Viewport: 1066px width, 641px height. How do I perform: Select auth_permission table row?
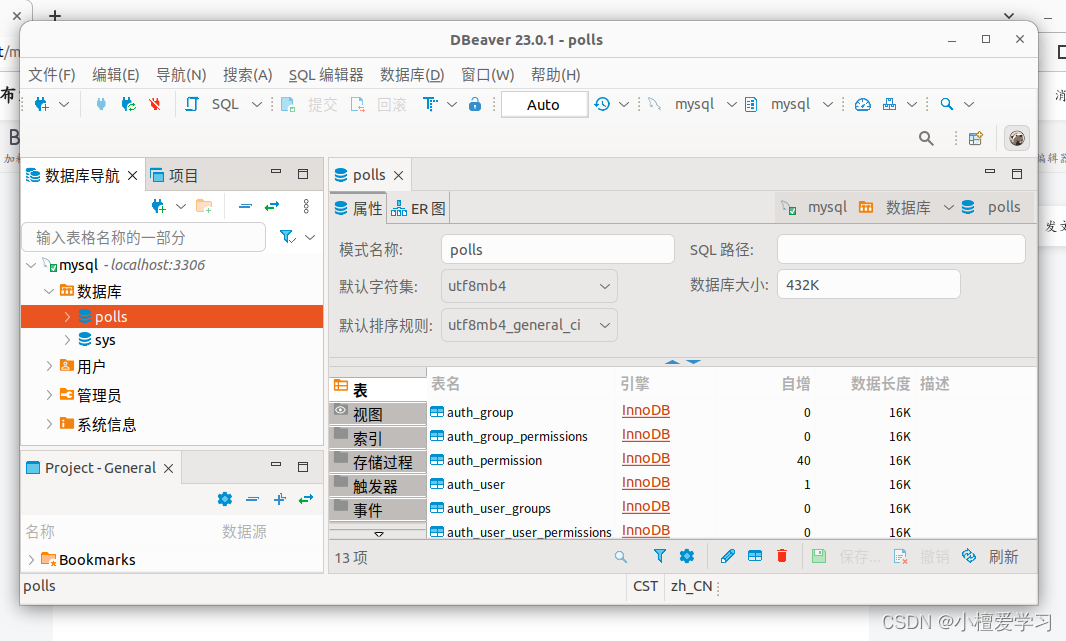[x=731, y=460]
